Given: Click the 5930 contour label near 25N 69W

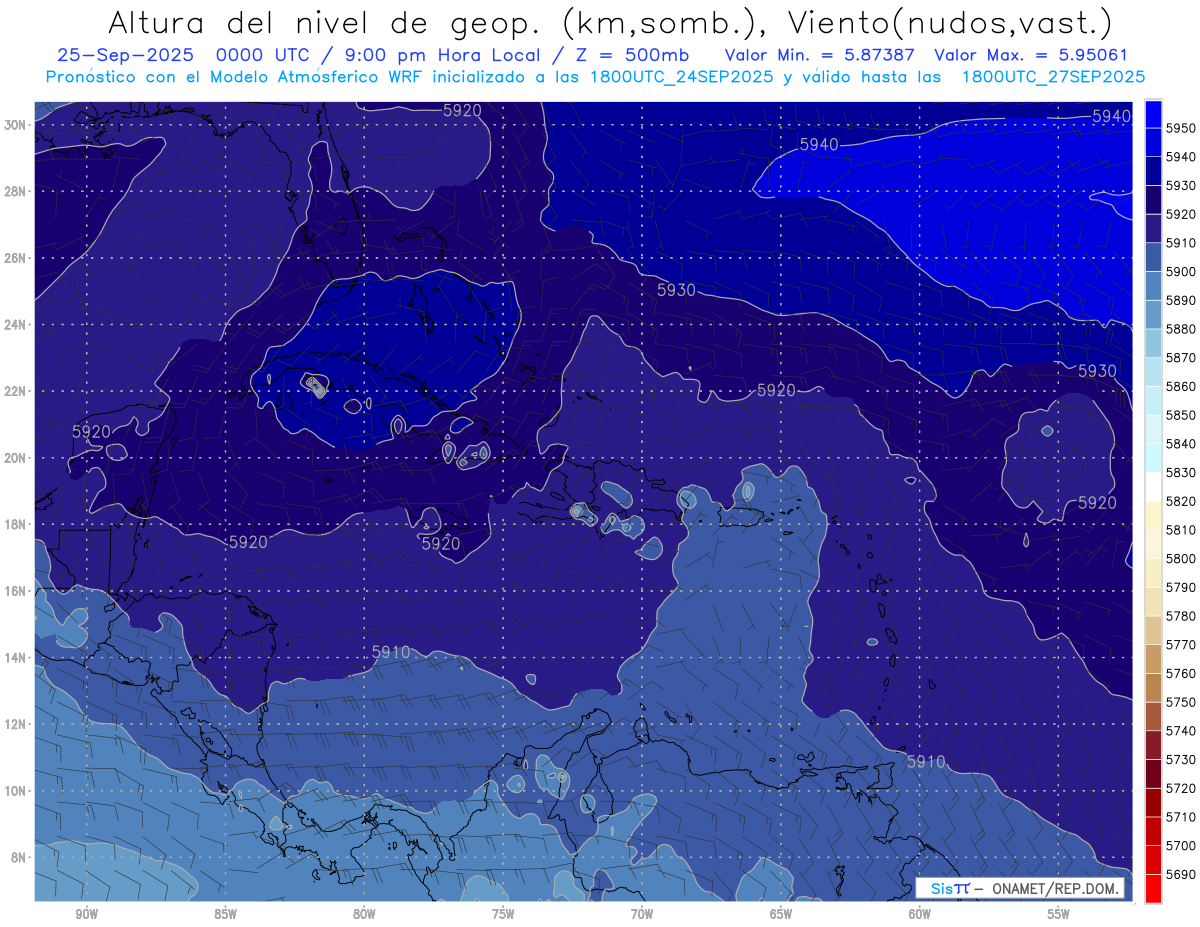Looking at the screenshot, I should (x=676, y=290).
